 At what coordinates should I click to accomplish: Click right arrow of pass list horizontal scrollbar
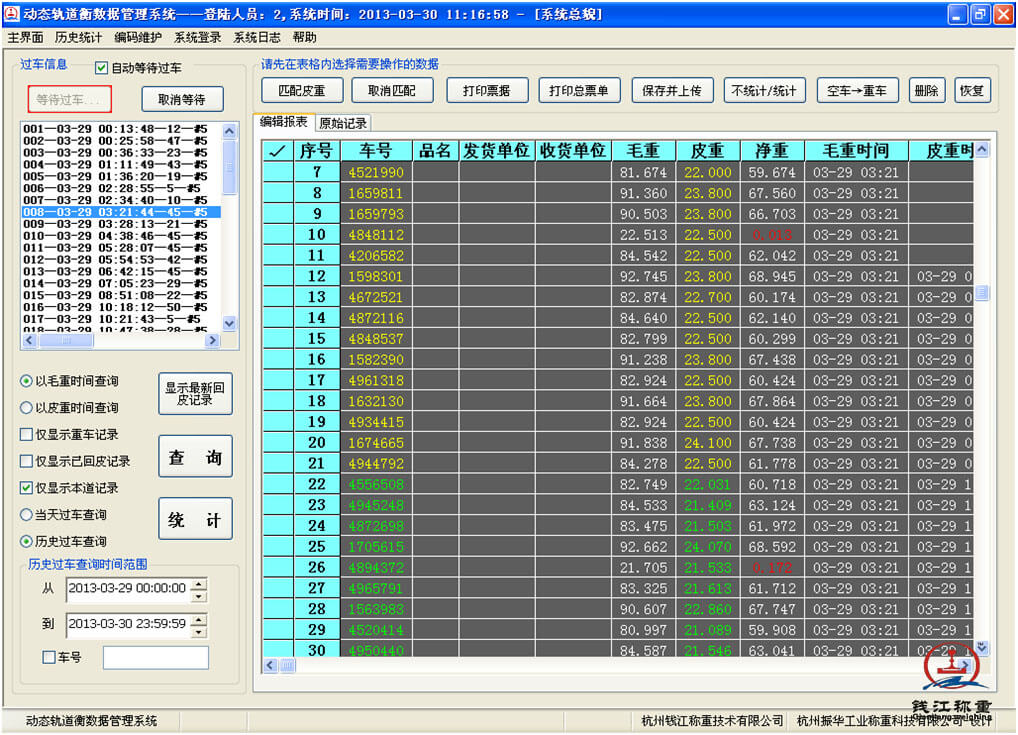click(212, 340)
